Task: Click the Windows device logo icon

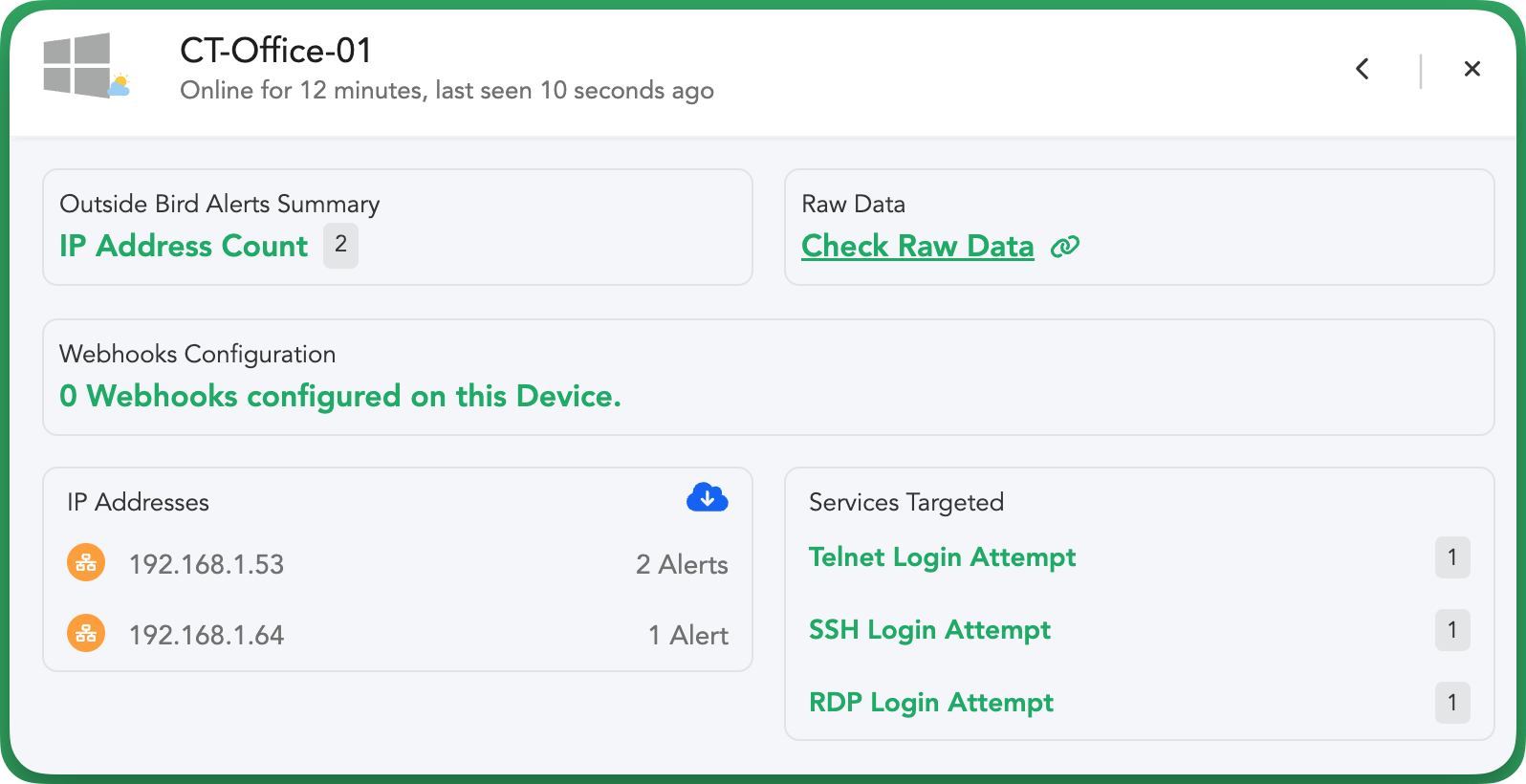Action: (85, 66)
